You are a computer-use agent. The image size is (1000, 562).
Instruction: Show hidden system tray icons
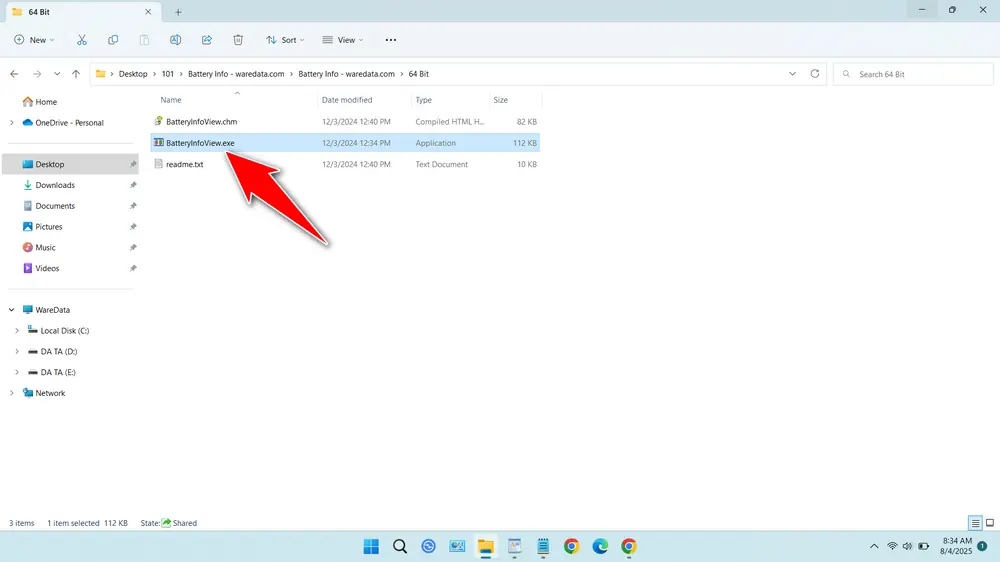pyautogui.click(x=874, y=546)
